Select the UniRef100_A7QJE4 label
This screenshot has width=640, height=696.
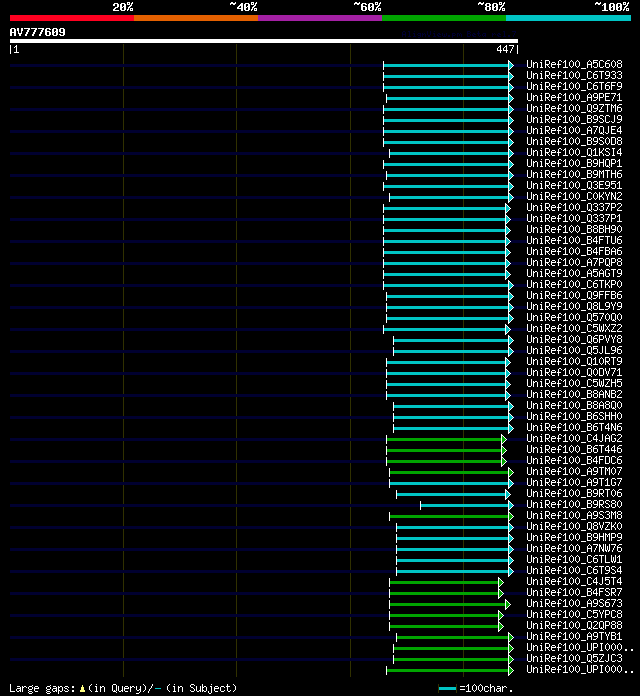pos(574,130)
